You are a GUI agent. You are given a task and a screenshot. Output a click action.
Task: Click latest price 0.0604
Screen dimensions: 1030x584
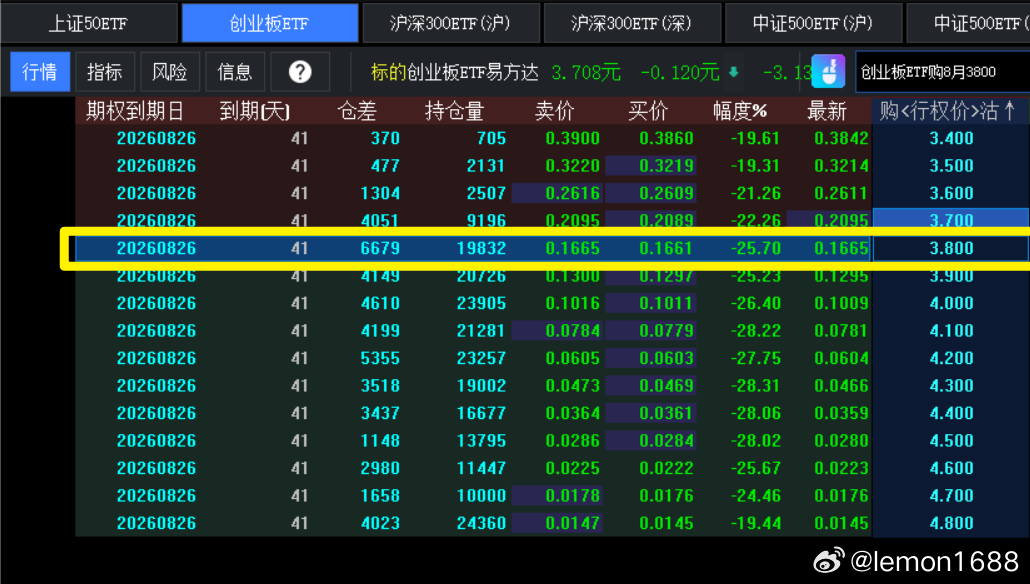click(841, 359)
